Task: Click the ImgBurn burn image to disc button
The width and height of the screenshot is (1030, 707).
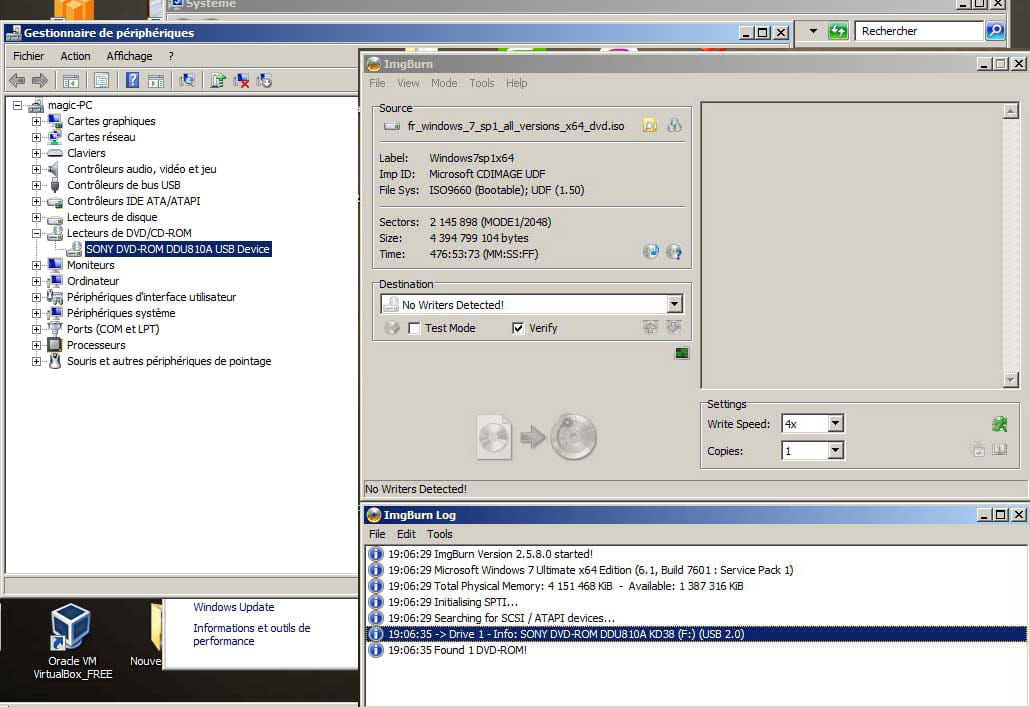Action: [x=537, y=436]
